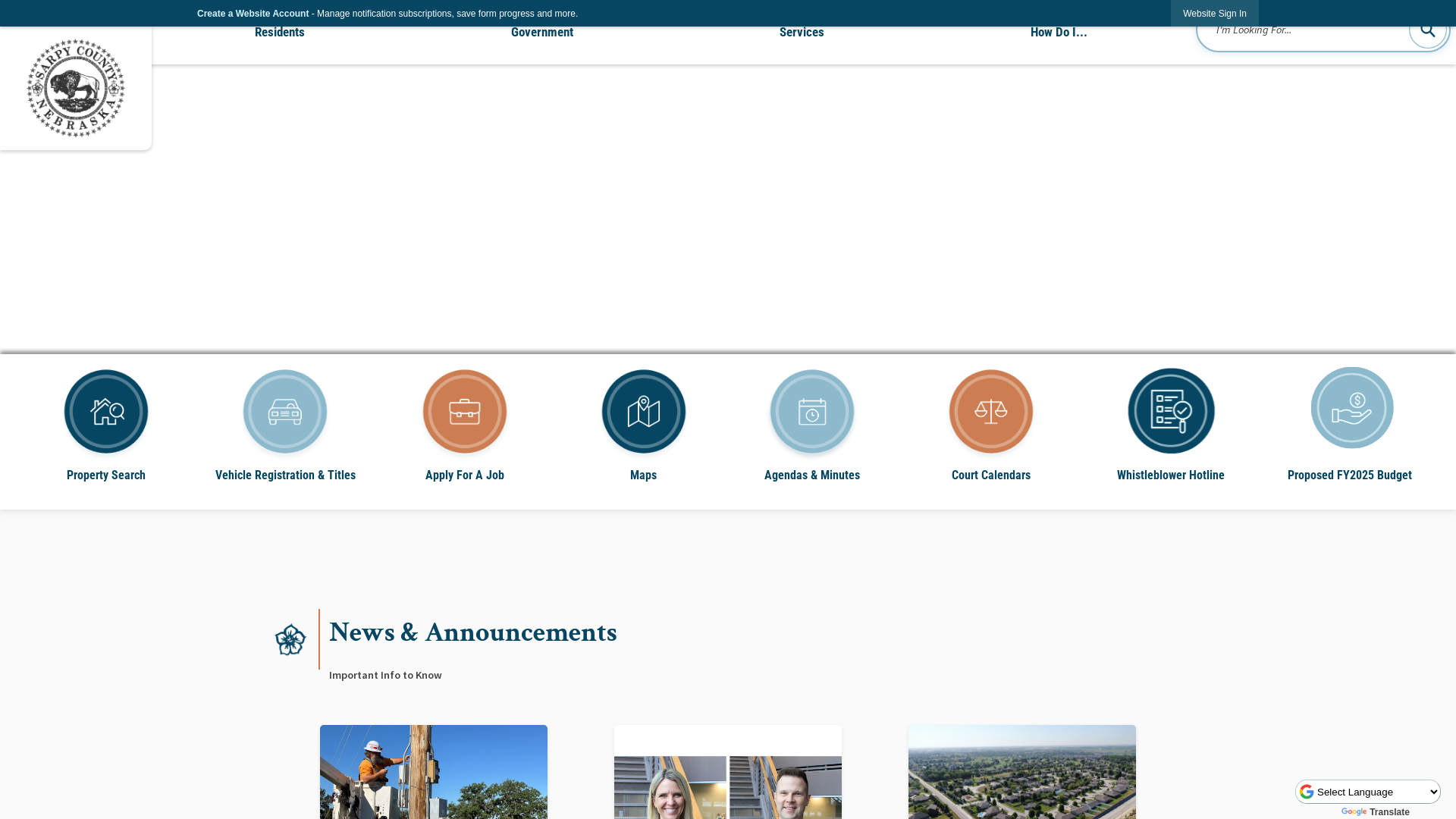Click the Property Search text link
The width and height of the screenshot is (1456, 819).
click(106, 475)
